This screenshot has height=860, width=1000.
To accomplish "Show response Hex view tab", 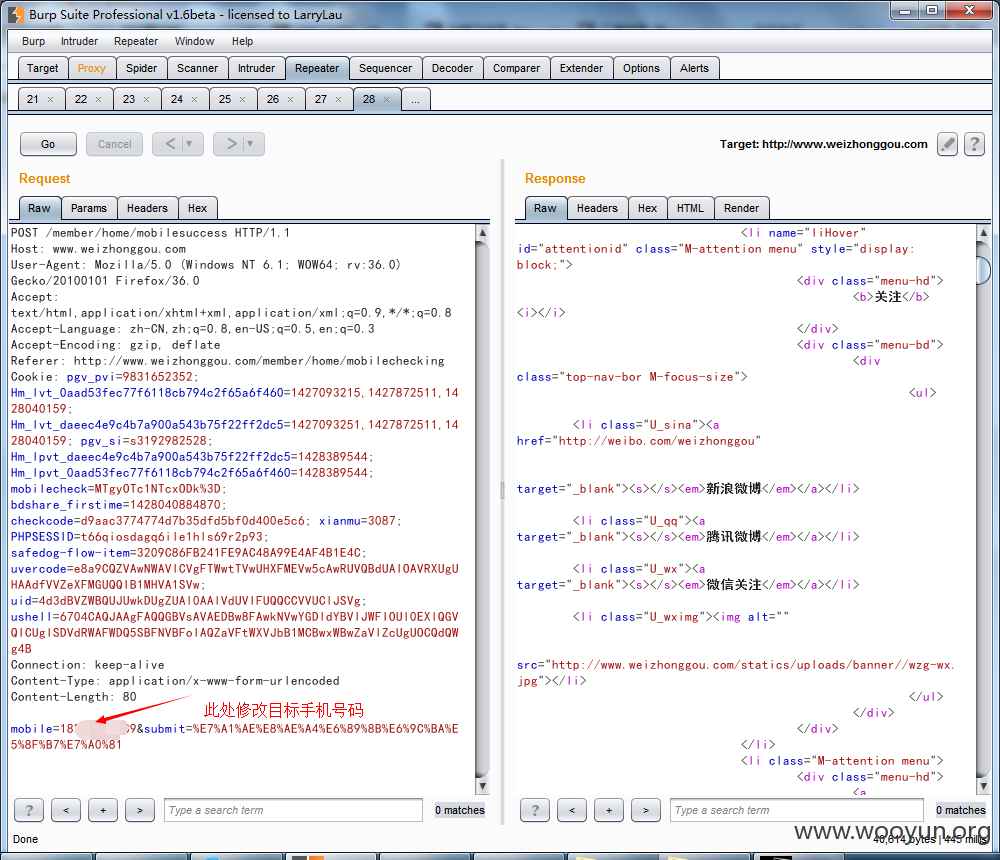I will click(x=647, y=209).
